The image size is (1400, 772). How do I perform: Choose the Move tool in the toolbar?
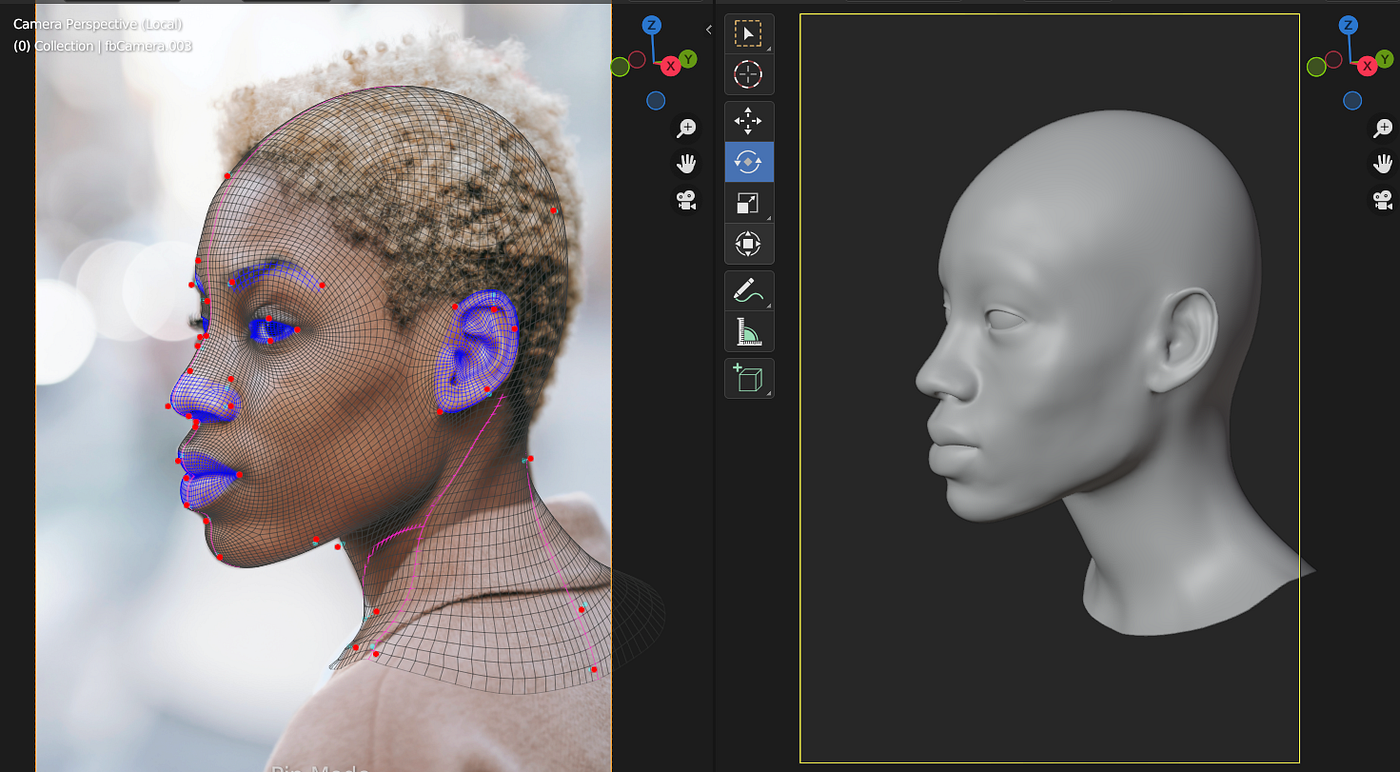[748, 121]
